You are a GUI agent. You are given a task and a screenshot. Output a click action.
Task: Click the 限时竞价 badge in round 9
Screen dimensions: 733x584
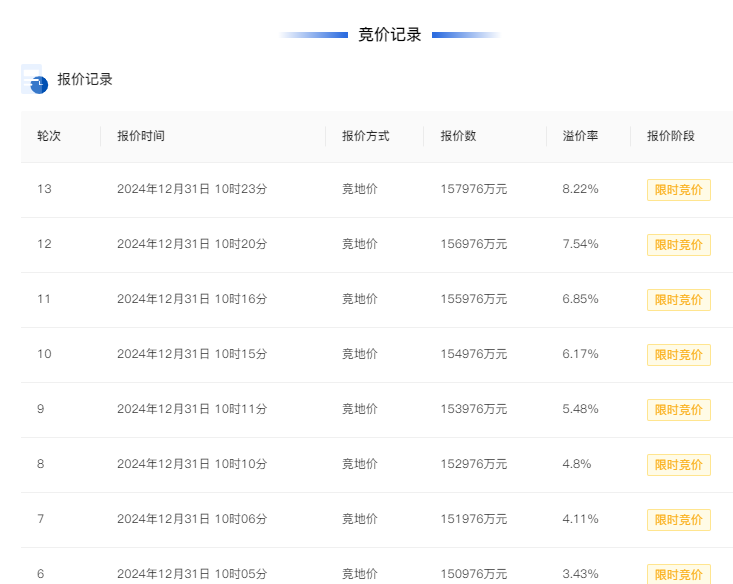pos(679,410)
